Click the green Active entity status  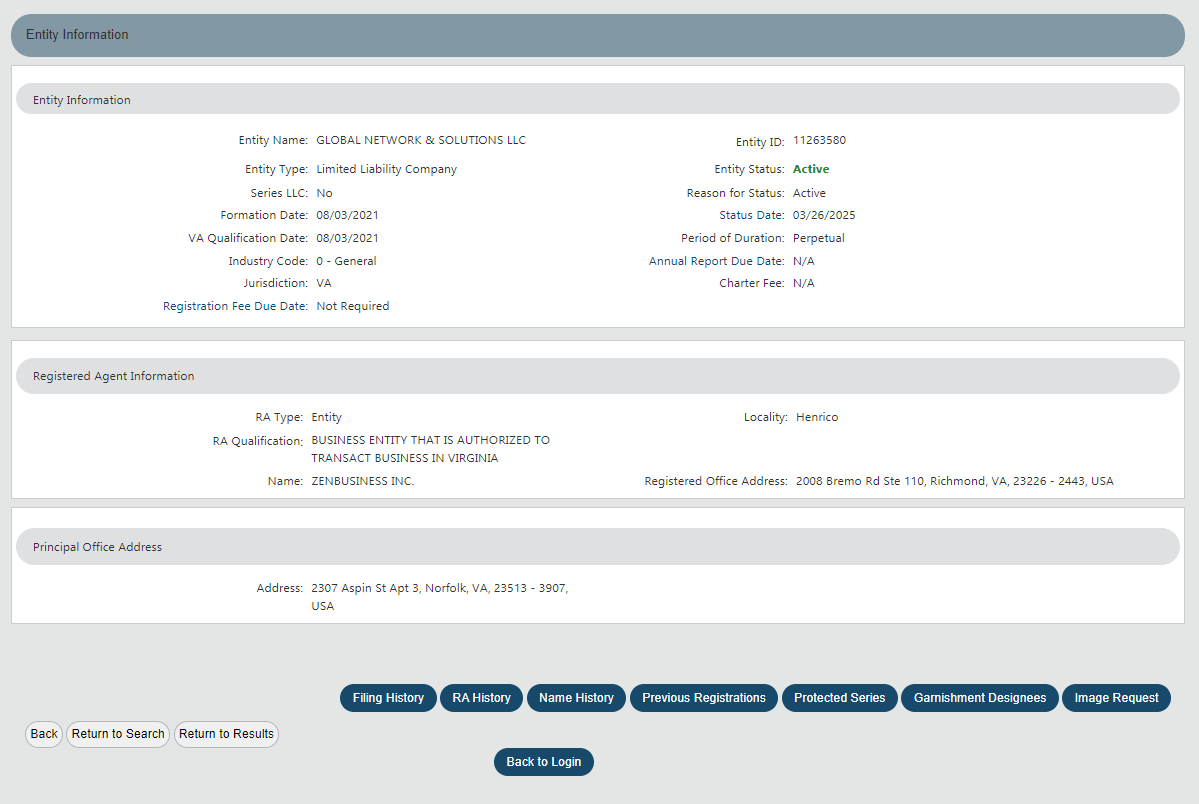(x=811, y=168)
